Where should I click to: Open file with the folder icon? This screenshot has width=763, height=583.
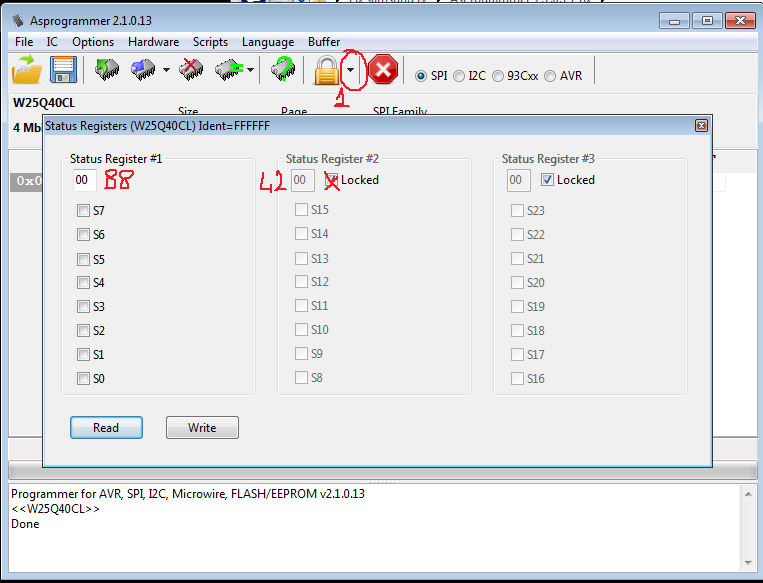click(27, 70)
